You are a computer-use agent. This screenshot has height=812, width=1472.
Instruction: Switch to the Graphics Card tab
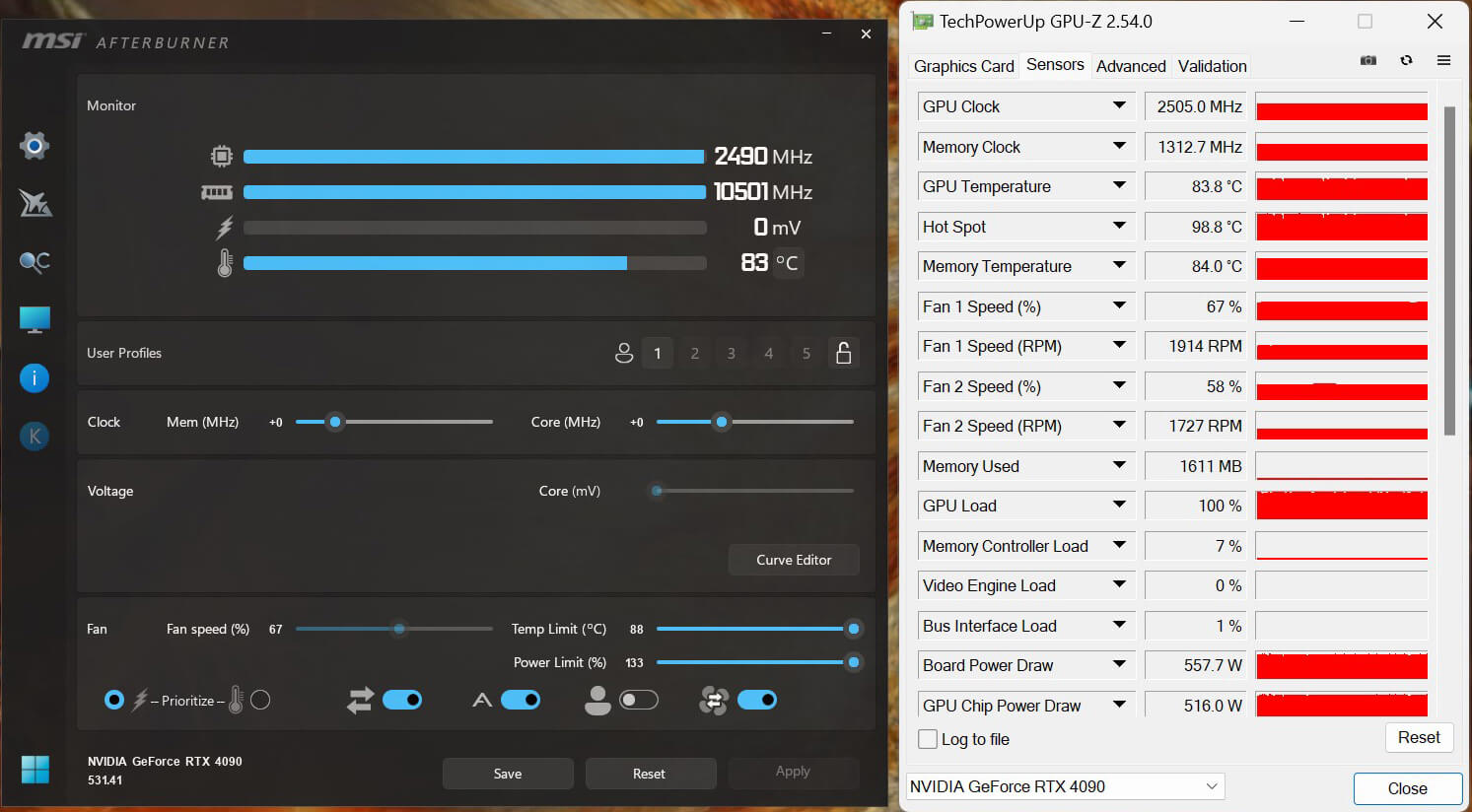963,66
